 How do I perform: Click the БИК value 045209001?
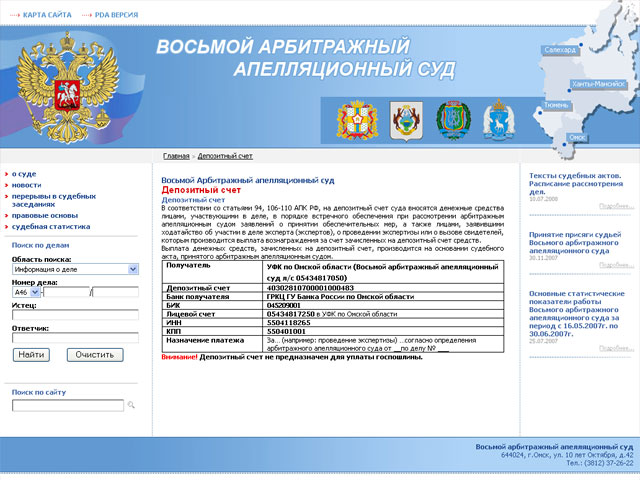point(284,305)
